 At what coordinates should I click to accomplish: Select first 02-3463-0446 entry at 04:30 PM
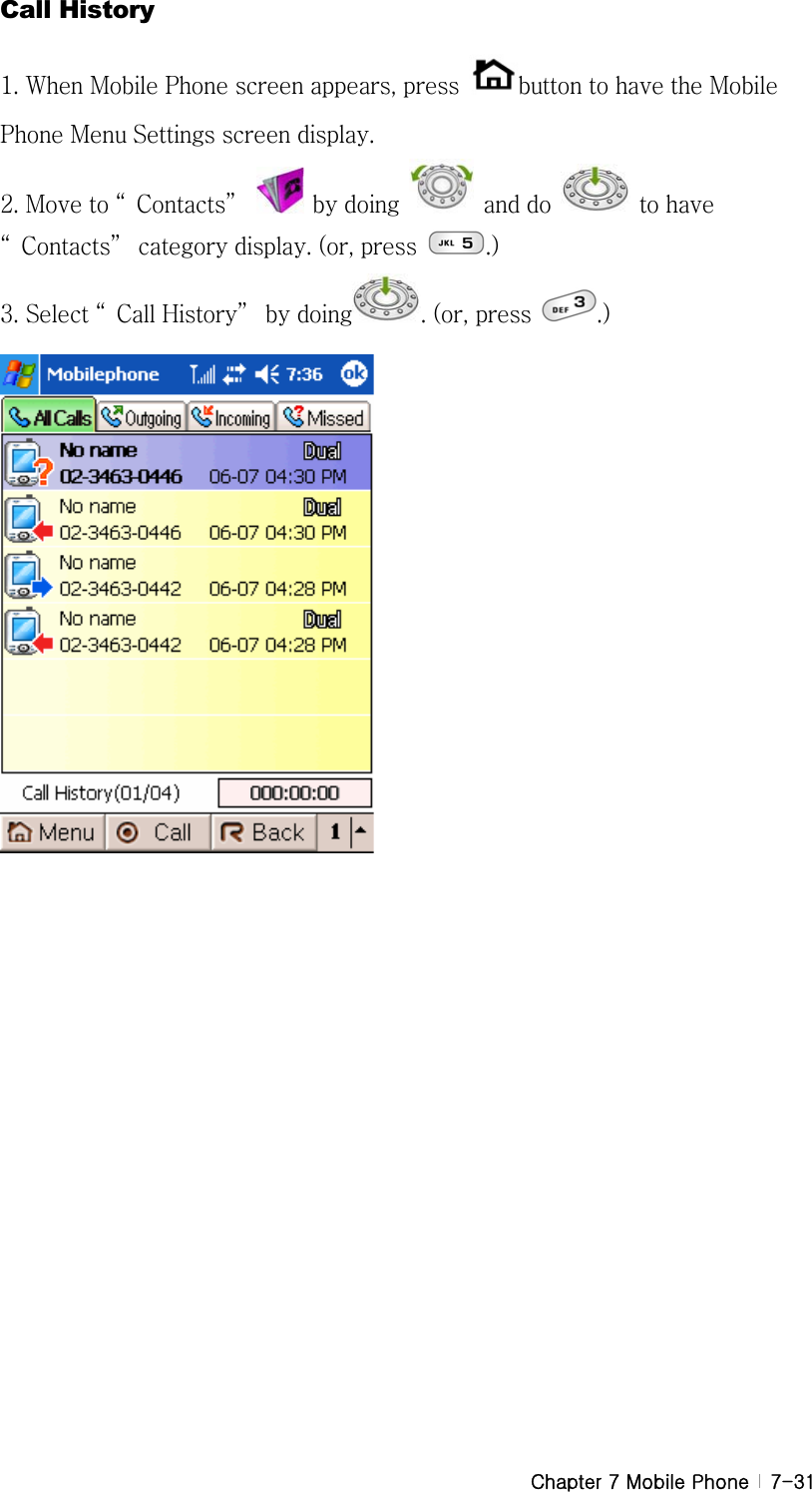[187, 462]
